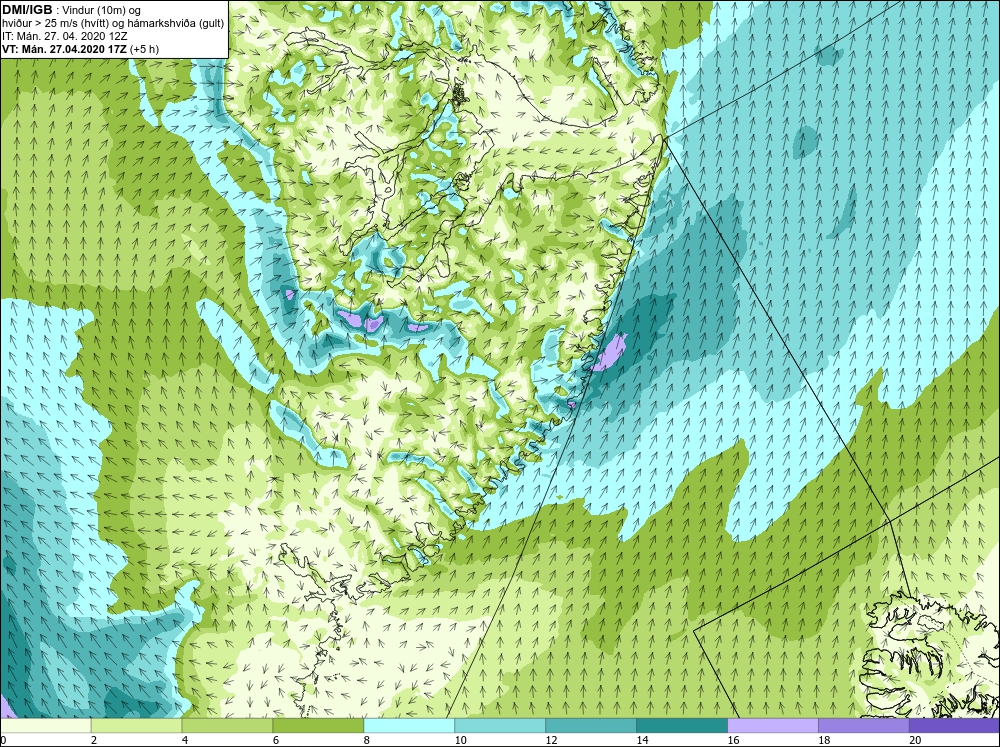Image resolution: width=1000 pixels, height=747 pixels.
Task: Click the 4–6 m/s green legend swatch
Action: pyautogui.click(x=227, y=725)
